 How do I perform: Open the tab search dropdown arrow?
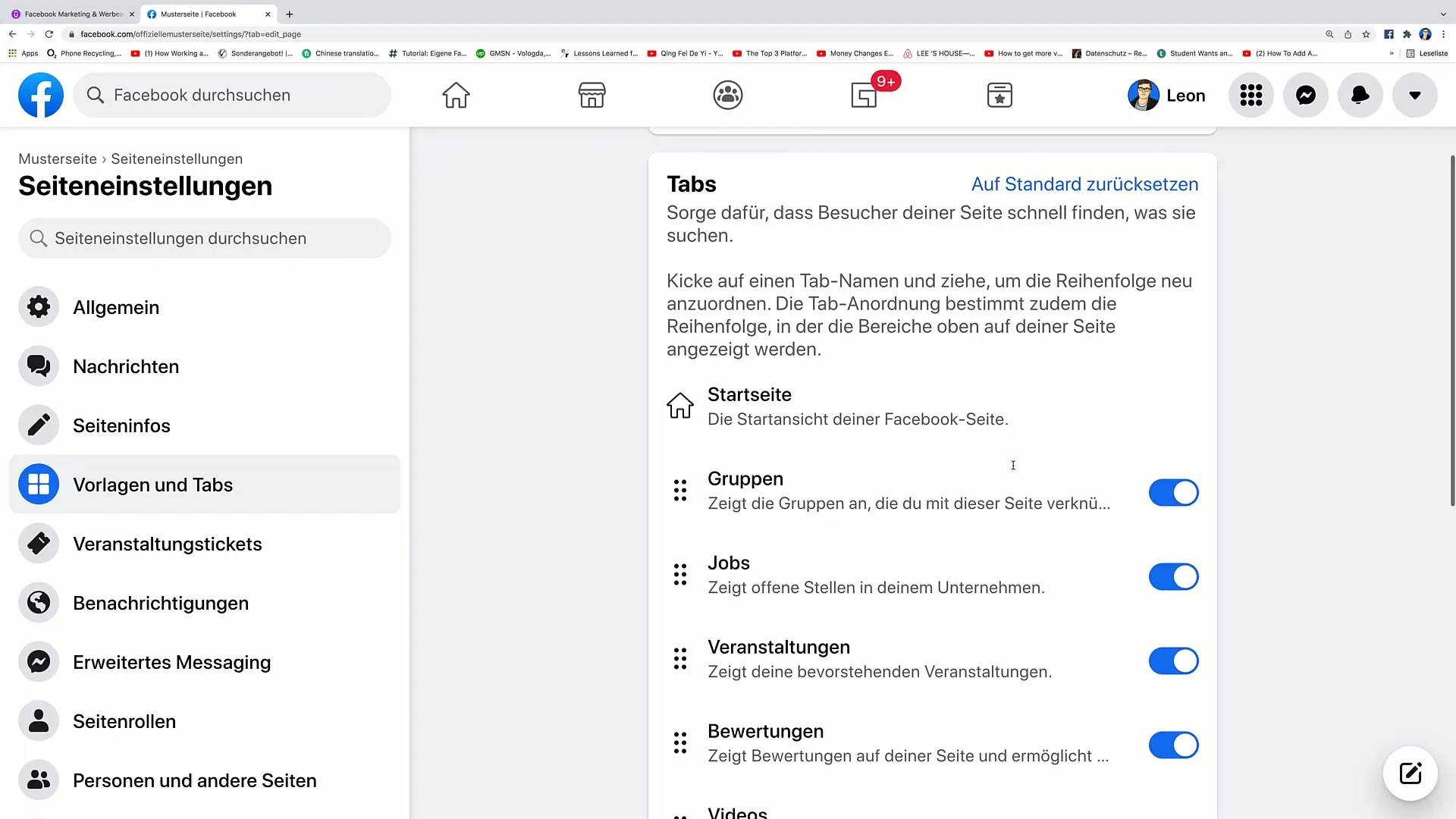[x=1443, y=14]
